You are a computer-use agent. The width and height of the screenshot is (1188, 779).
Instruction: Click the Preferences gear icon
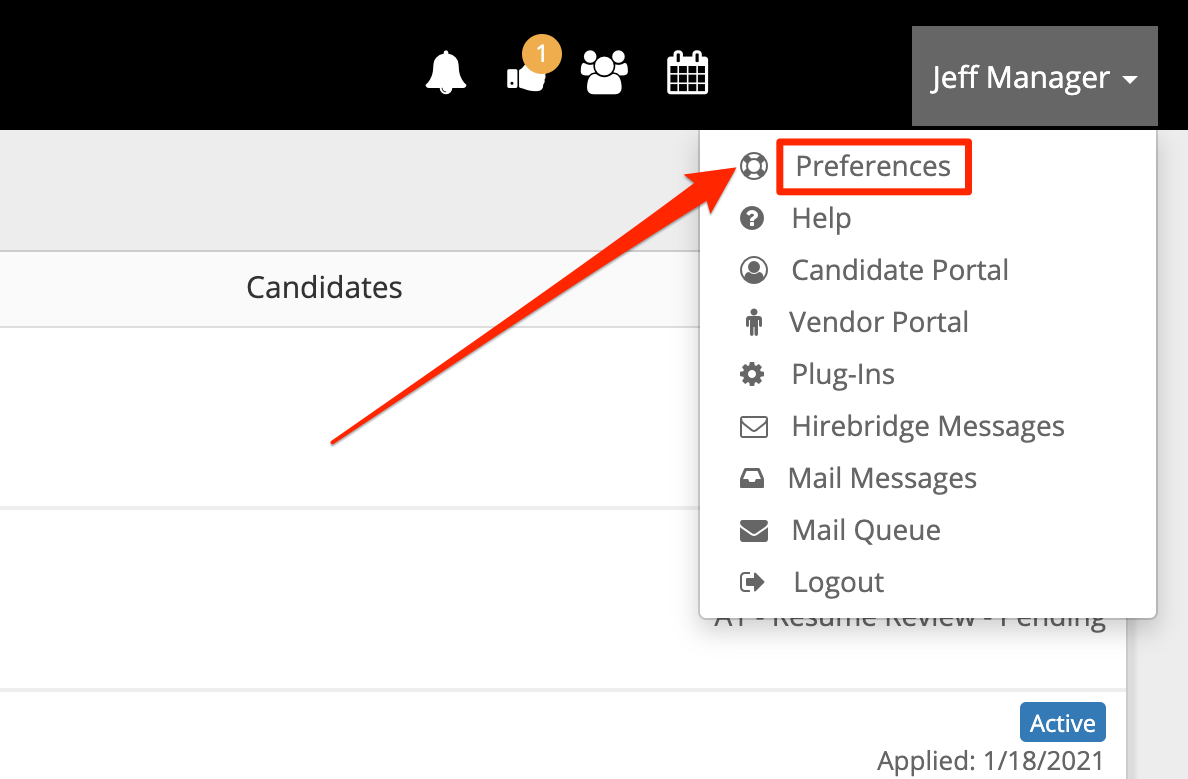(753, 166)
